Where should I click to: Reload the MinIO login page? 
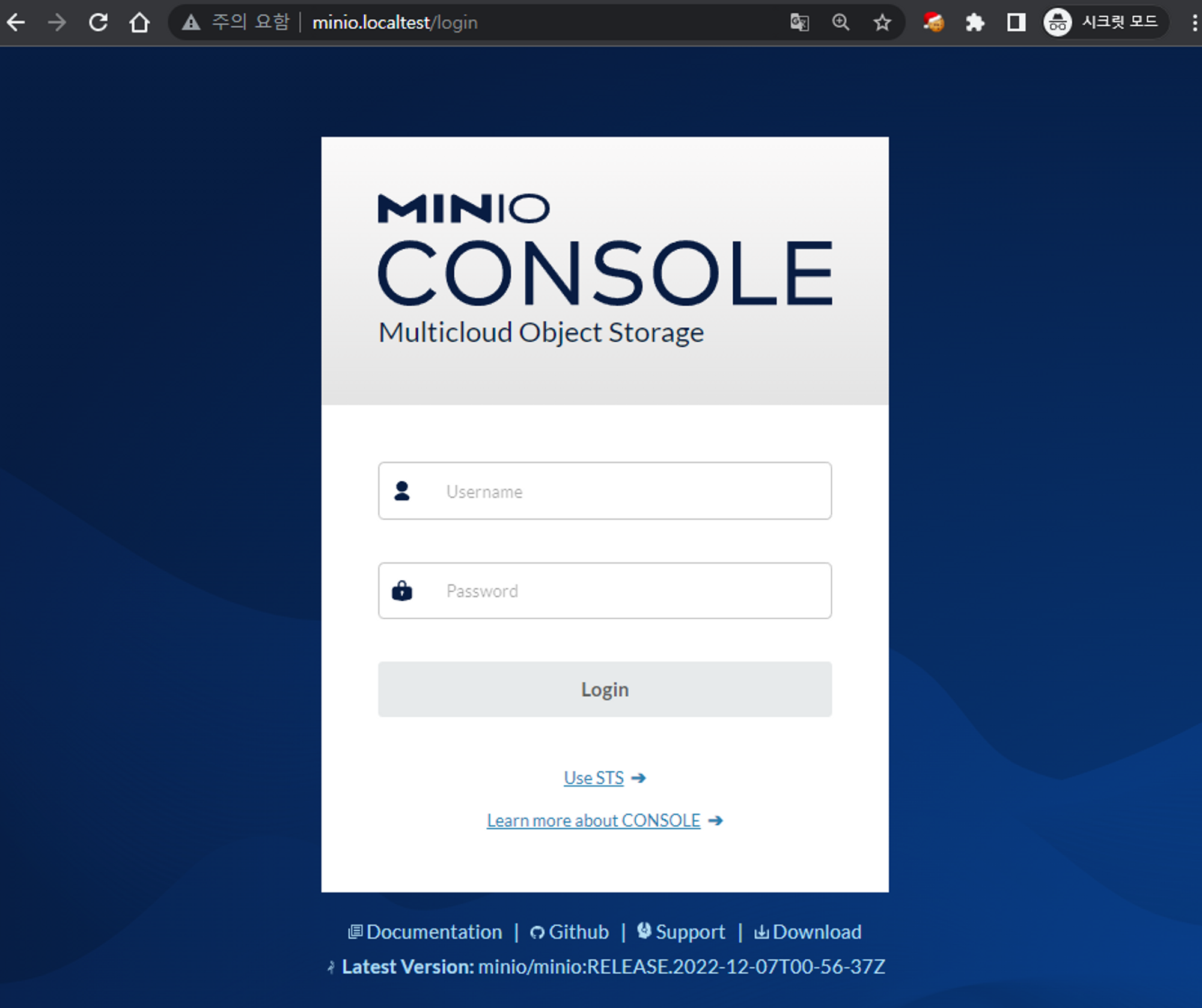pos(98,23)
